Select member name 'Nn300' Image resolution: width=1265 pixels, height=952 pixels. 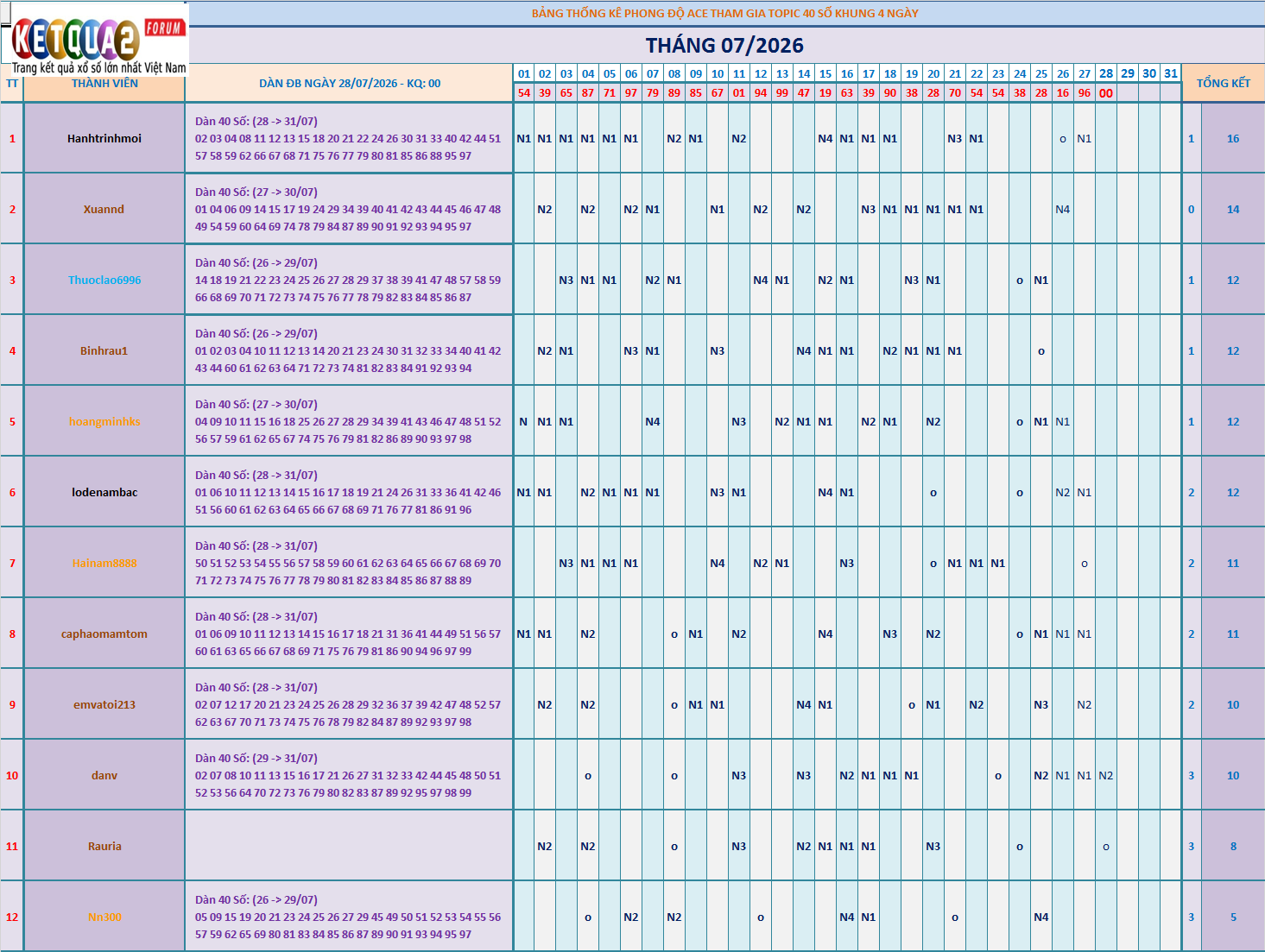(104, 917)
